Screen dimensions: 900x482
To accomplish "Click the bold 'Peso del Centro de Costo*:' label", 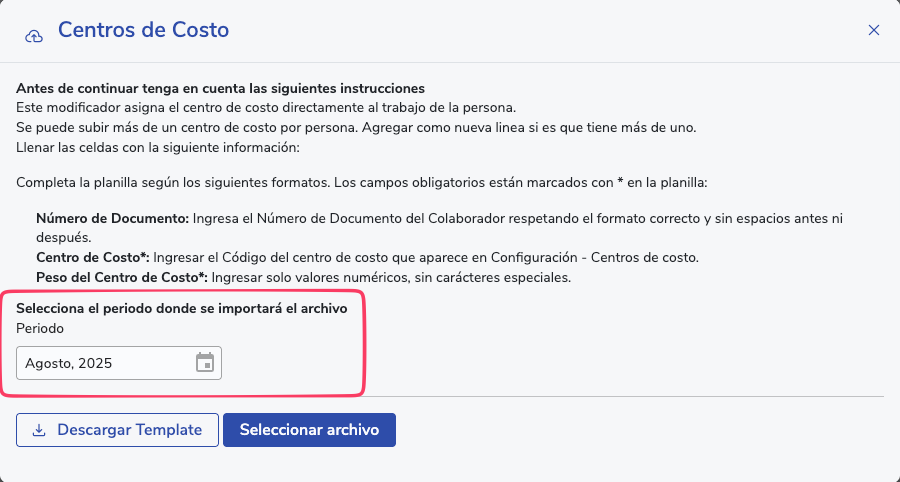I will point(121,277).
